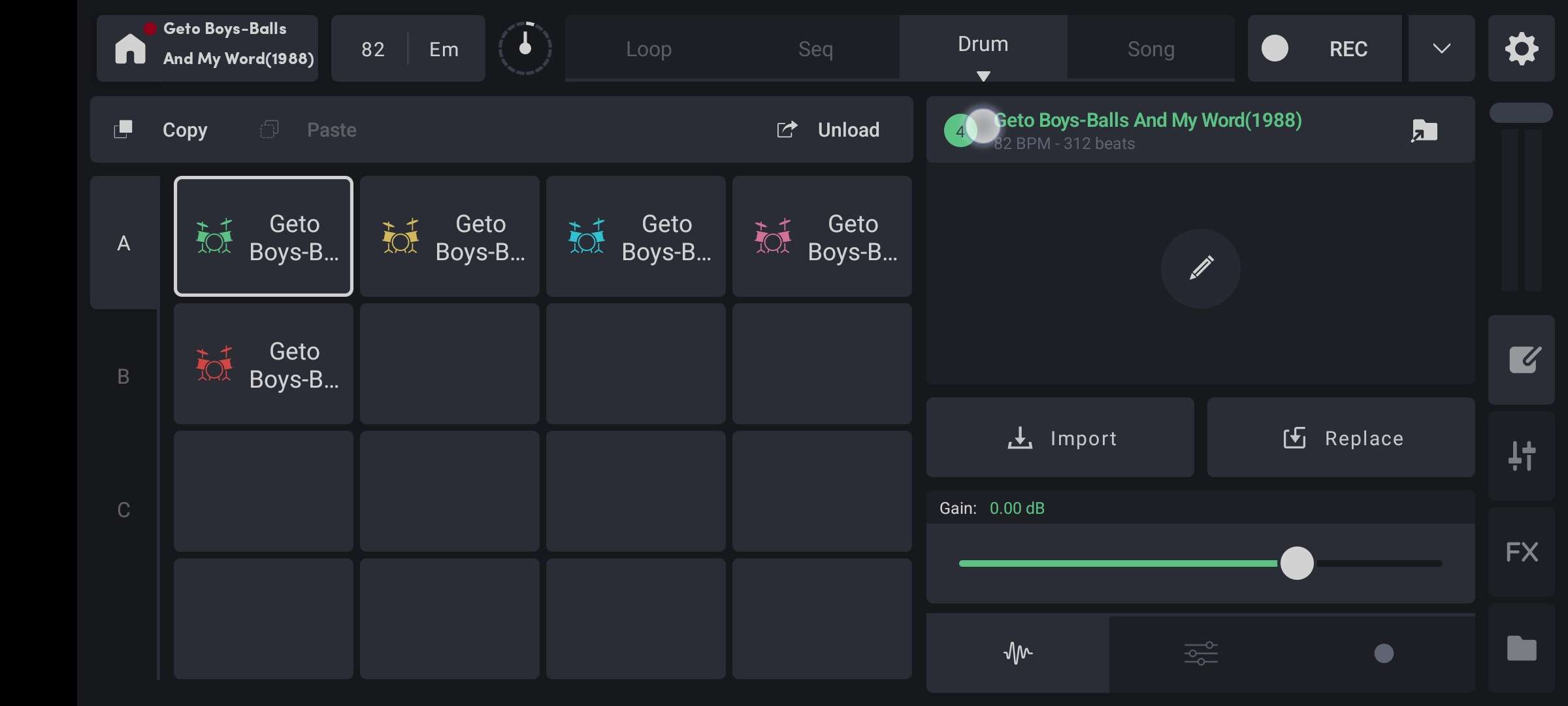Click the Import download icon
The height and width of the screenshot is (706, 1568).
pyautogui.click(x=1020, y=438)
